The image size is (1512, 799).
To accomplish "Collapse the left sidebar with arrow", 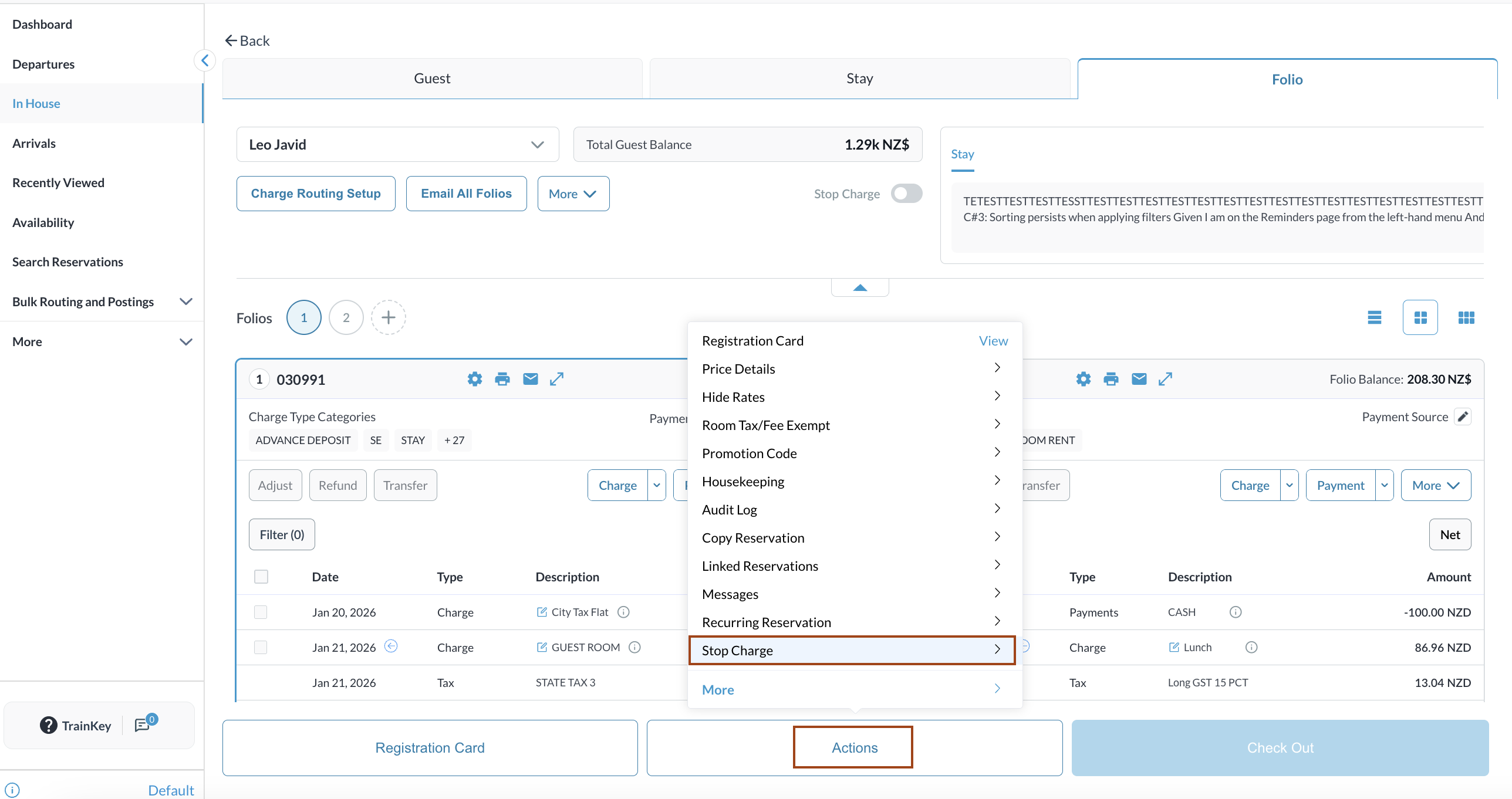I will pos(205,60).
